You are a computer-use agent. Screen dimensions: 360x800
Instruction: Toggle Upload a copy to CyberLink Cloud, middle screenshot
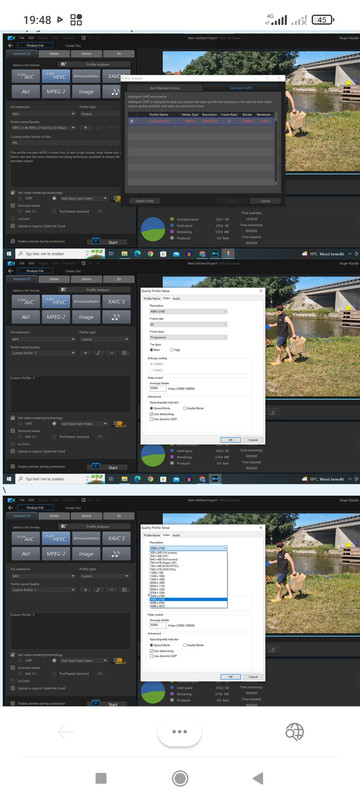click(x=13, y=451)
